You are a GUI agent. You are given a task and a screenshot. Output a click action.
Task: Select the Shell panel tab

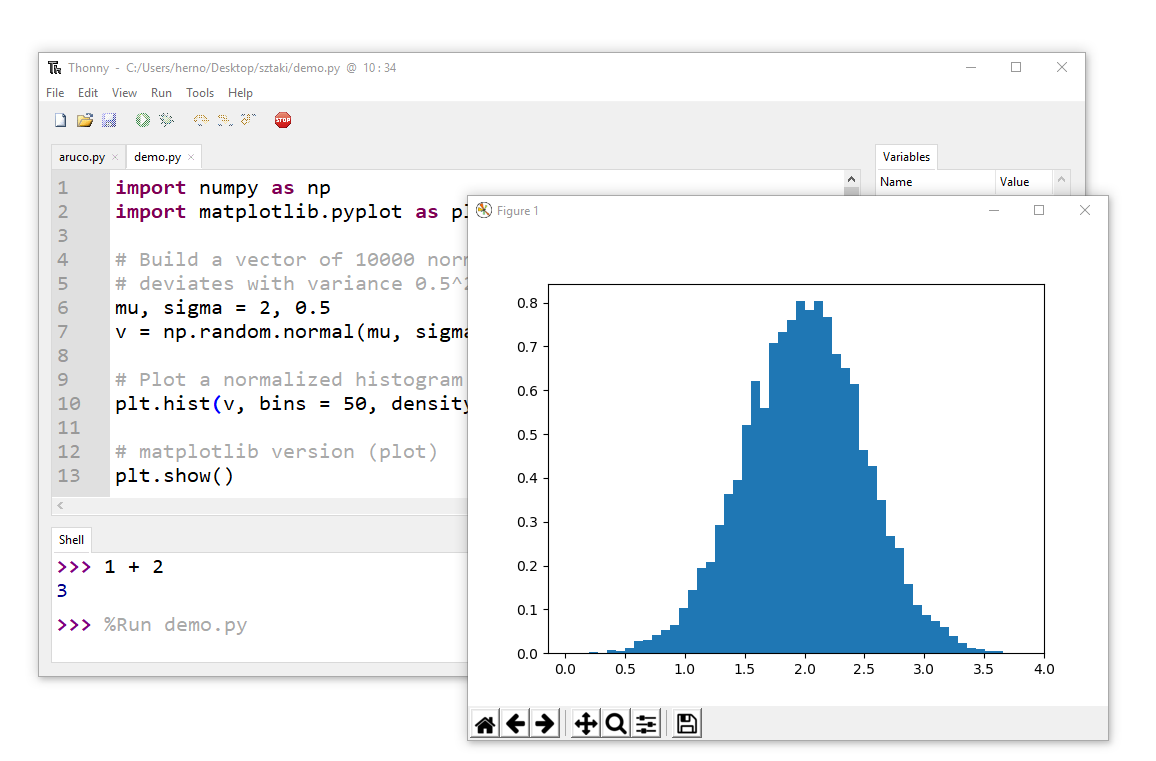72,540
